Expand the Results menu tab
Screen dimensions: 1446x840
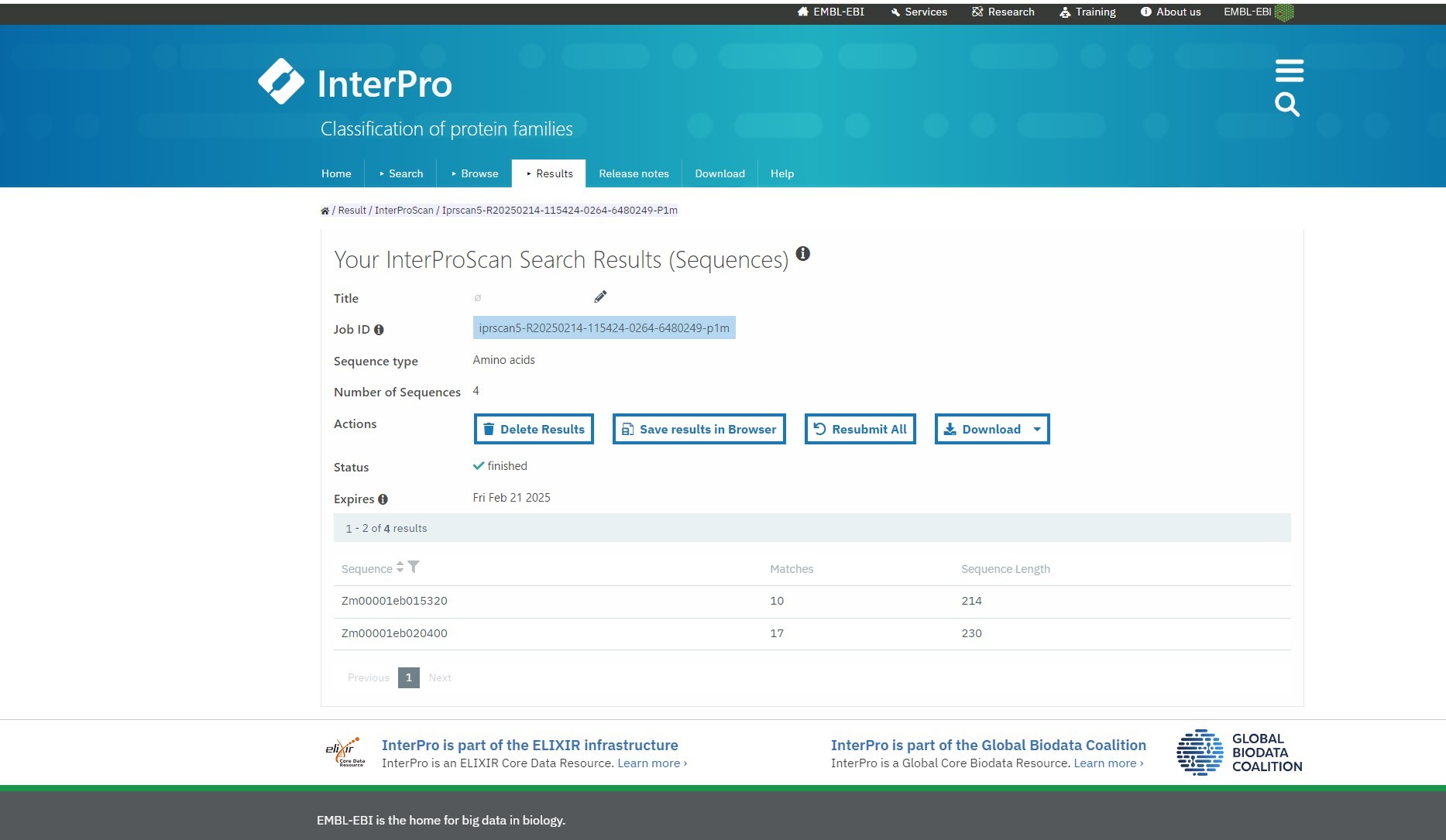tap(549, 173)
